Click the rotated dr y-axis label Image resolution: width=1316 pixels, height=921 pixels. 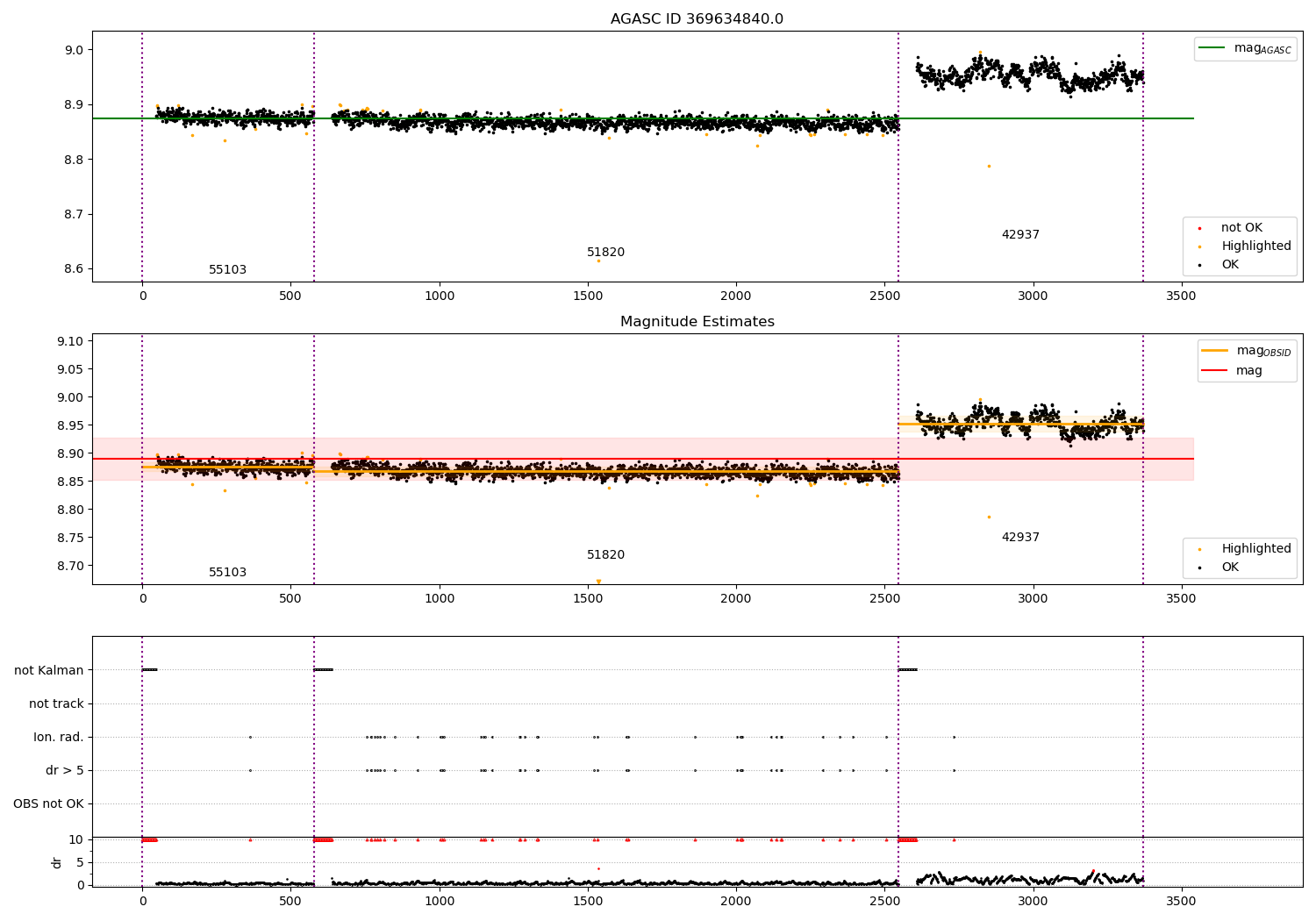(57, 862)
